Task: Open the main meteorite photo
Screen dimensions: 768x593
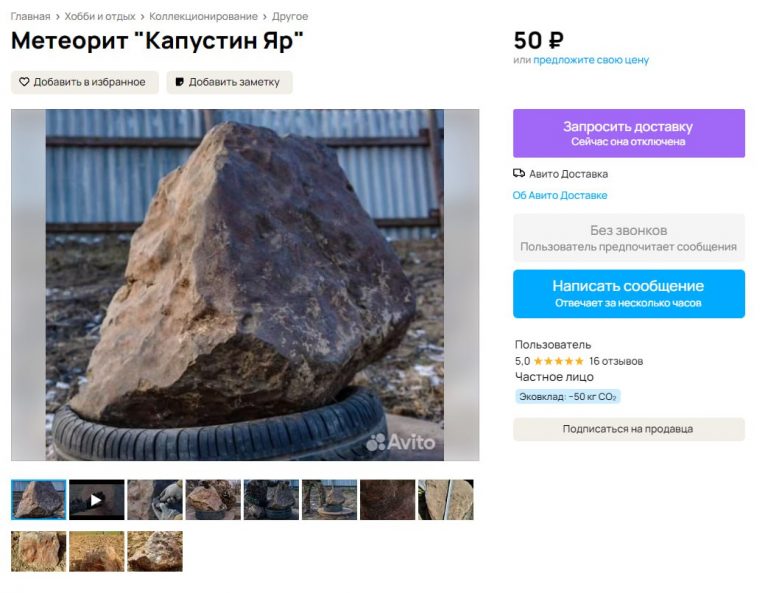Action: pos(245,284)
